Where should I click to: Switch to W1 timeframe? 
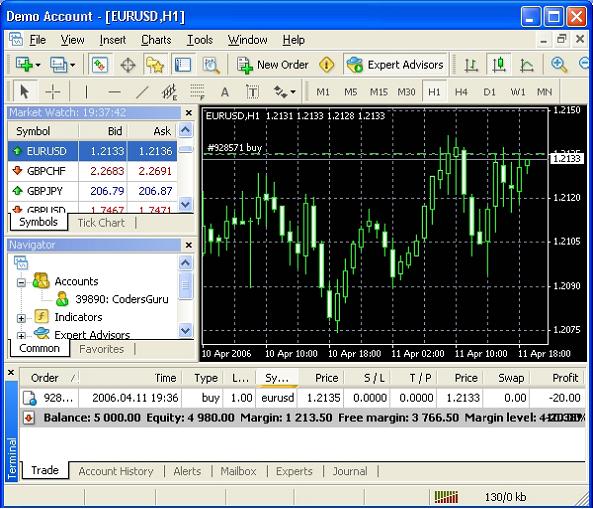tap(518, 92)
